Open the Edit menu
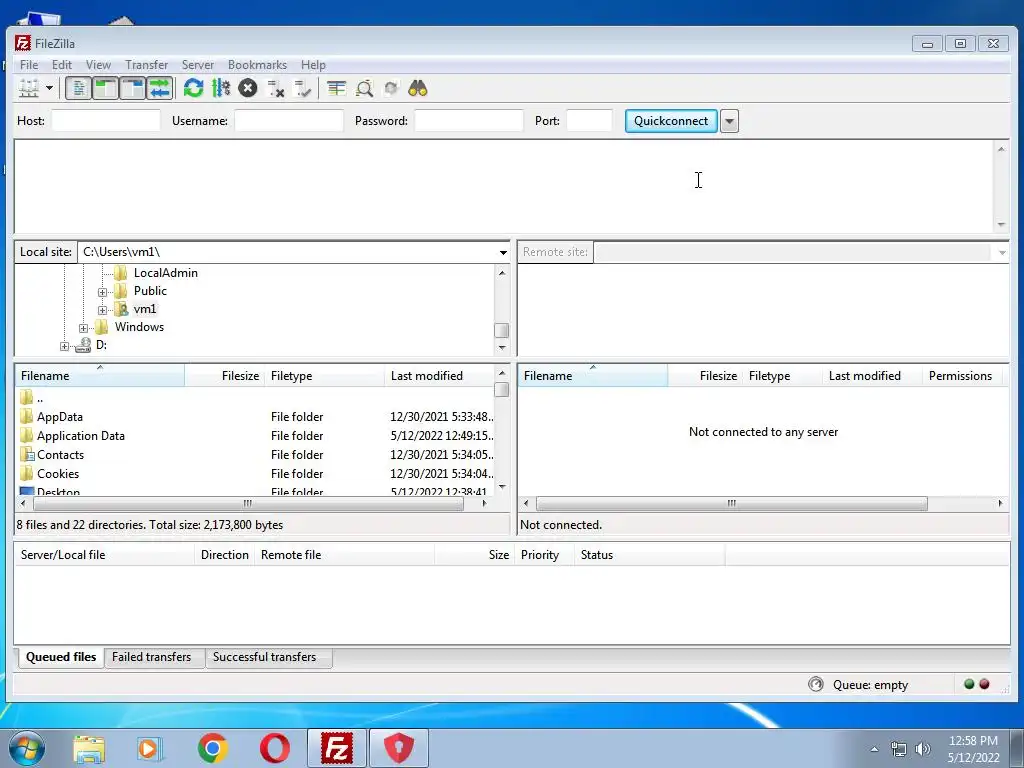 point(62,65)
